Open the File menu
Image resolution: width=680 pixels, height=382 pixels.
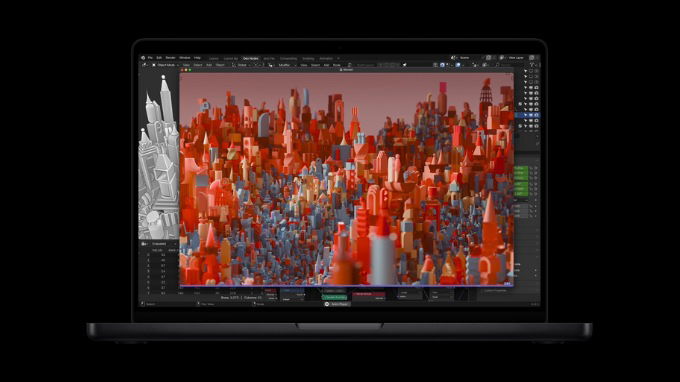point(150,58)
